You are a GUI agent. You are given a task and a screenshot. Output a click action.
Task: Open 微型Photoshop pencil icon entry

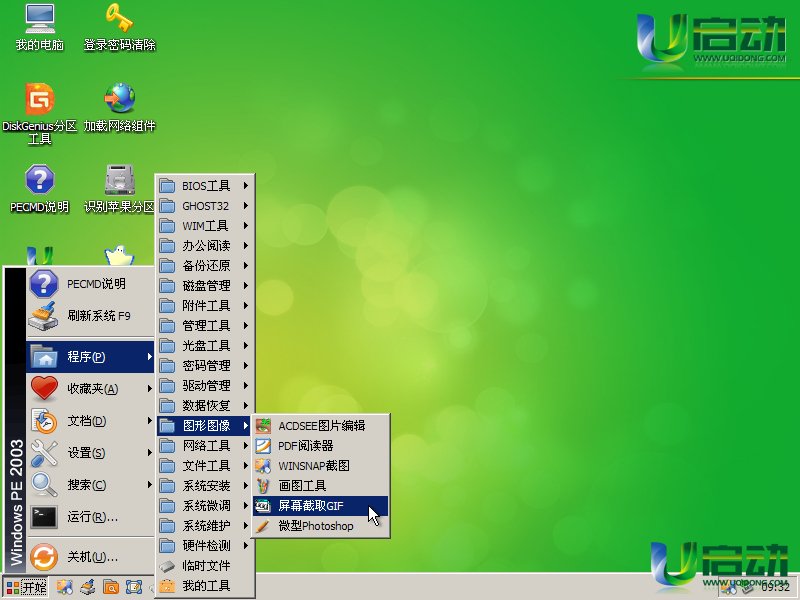(321, 526)
